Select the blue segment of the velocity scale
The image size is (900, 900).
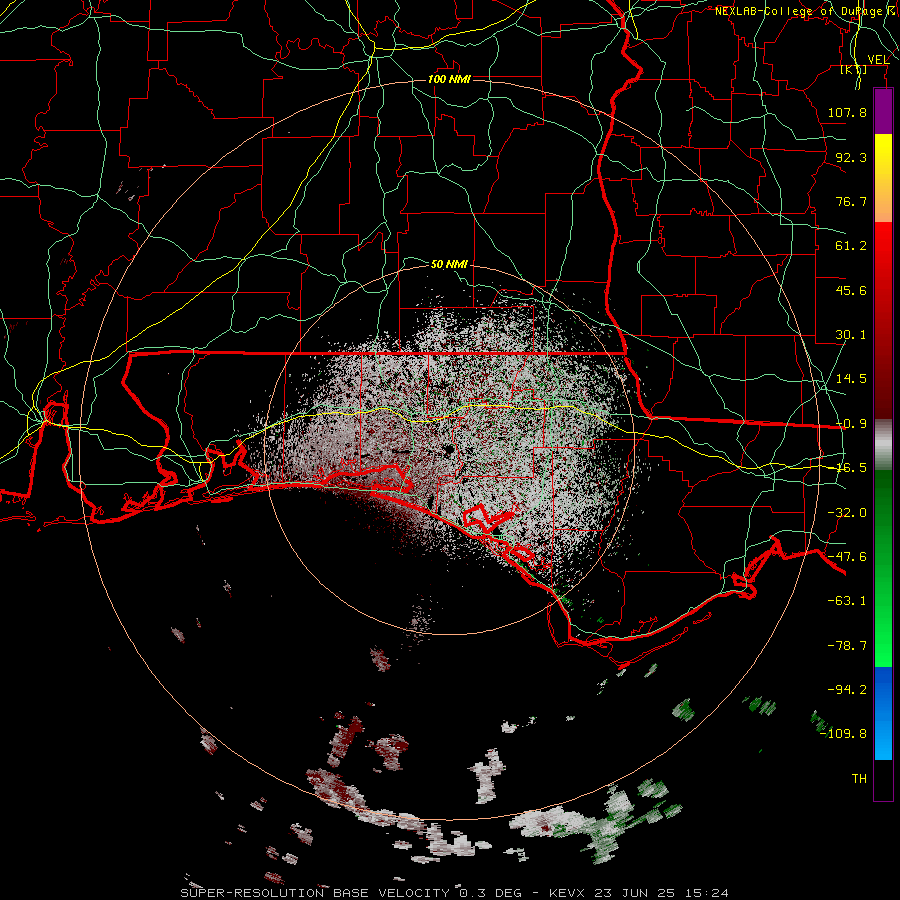883,713
